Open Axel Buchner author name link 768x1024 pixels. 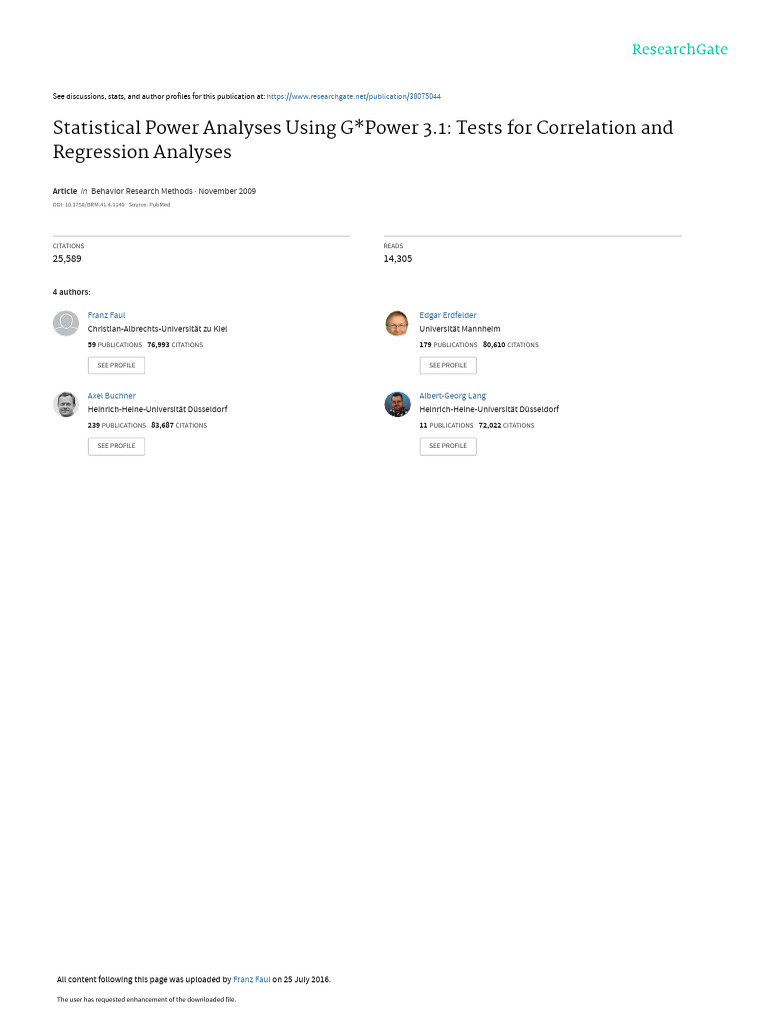tap(112, 396)
